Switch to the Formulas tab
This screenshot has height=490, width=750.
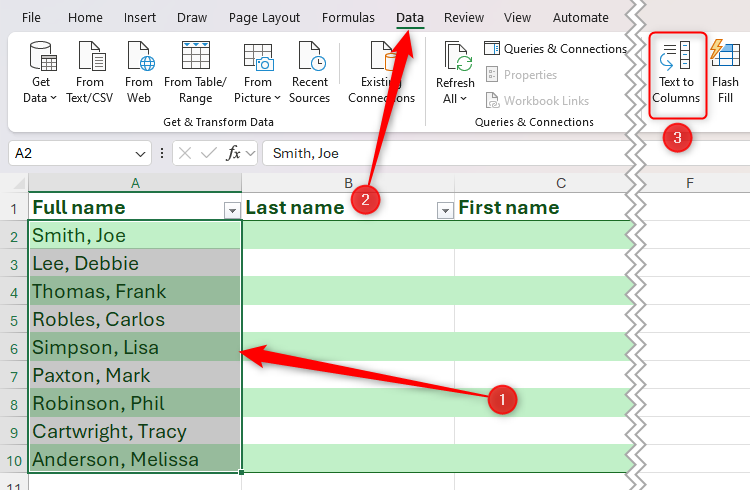click(x=349, y=18)
